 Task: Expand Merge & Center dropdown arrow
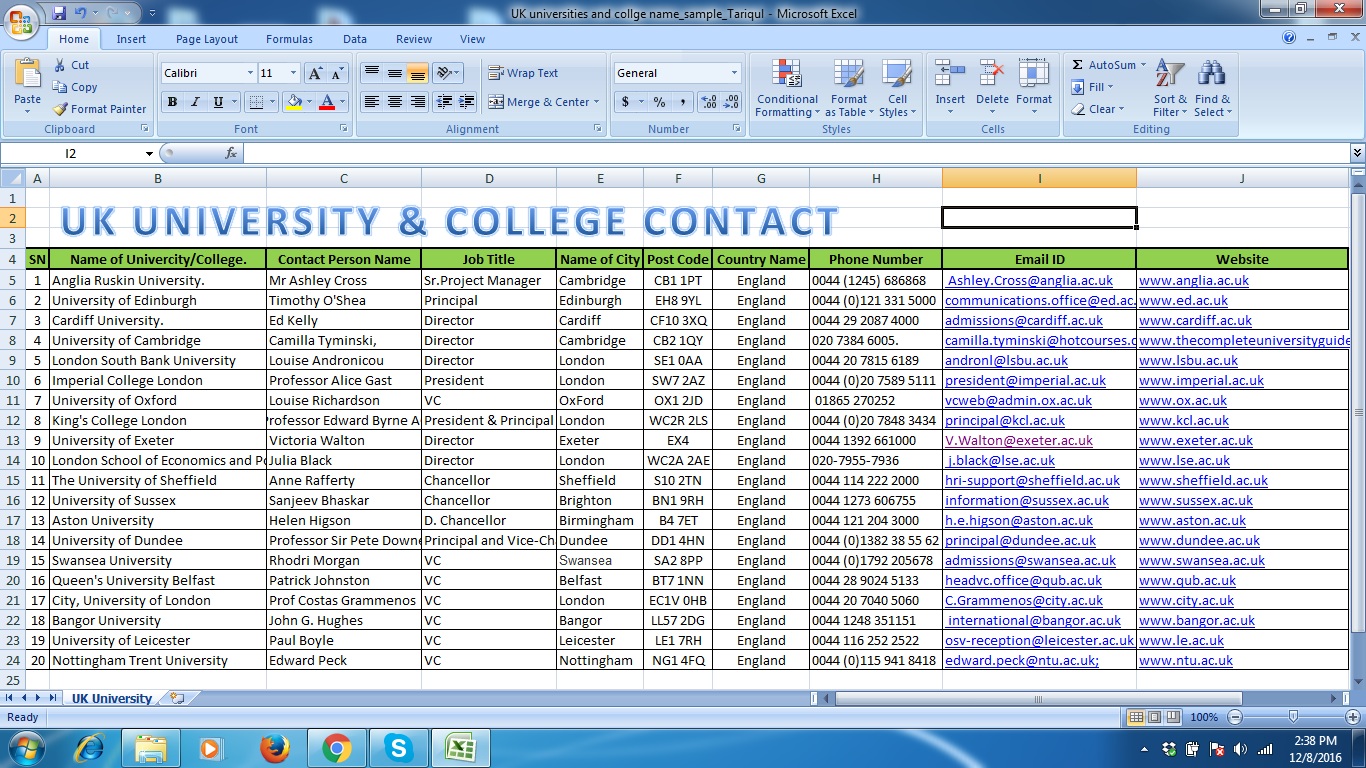[x=596, y=102]
